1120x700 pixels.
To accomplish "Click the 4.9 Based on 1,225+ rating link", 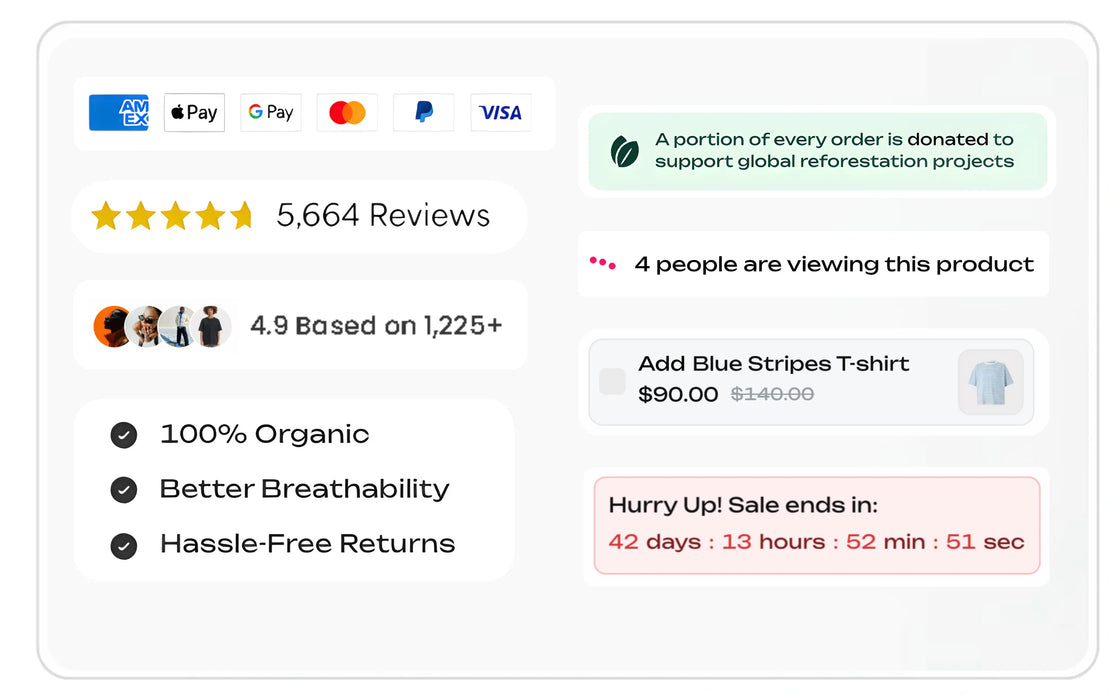I will tap(377, 325).
